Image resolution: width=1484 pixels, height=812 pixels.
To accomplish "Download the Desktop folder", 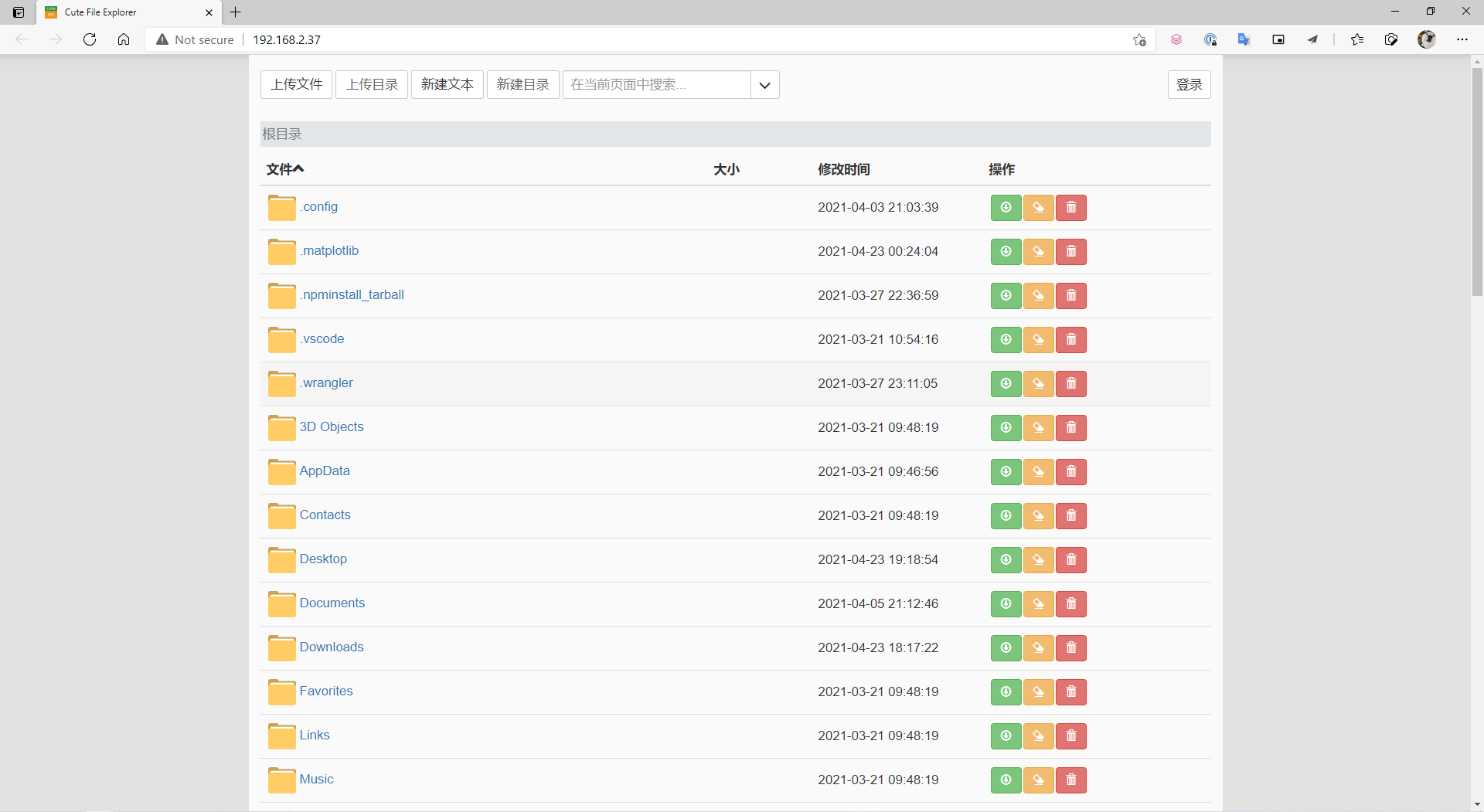I will [x=1006, y=559].
